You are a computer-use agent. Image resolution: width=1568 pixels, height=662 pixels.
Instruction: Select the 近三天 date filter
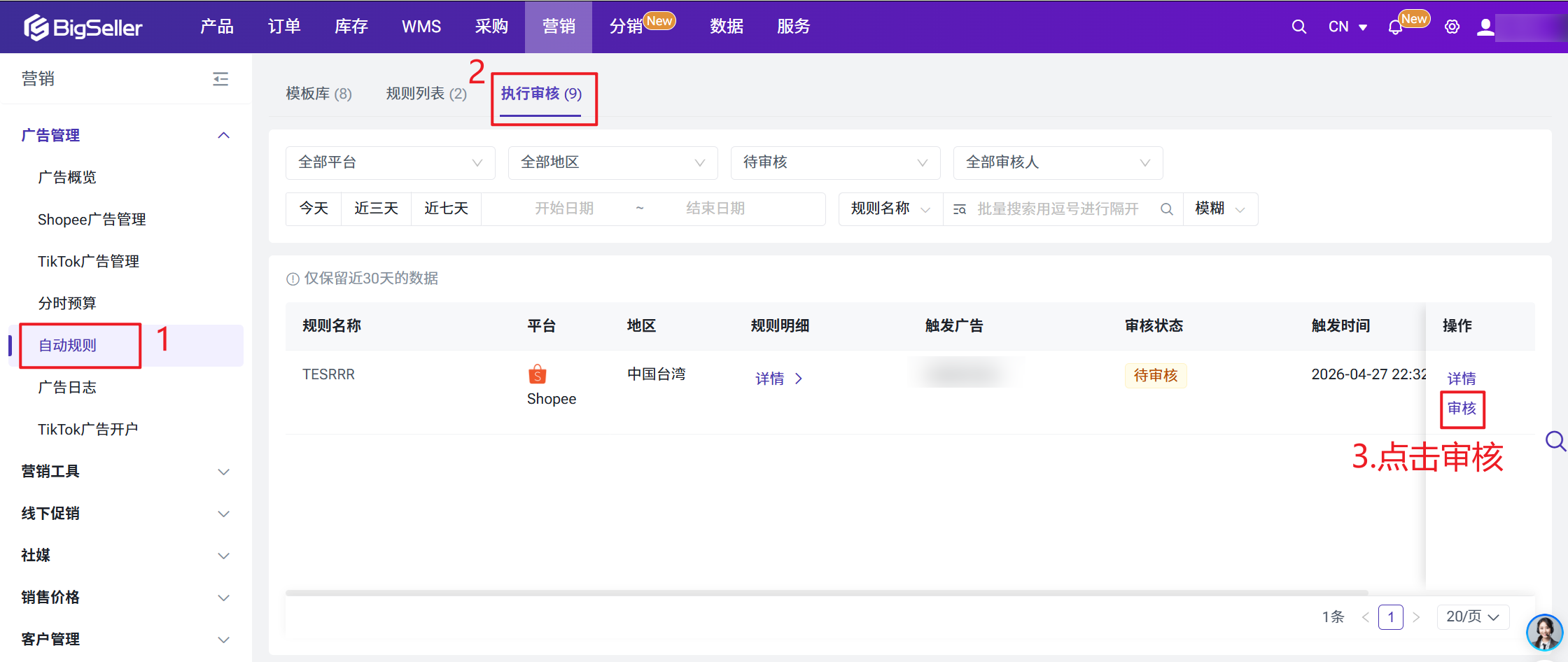click(x=376, y=209)
